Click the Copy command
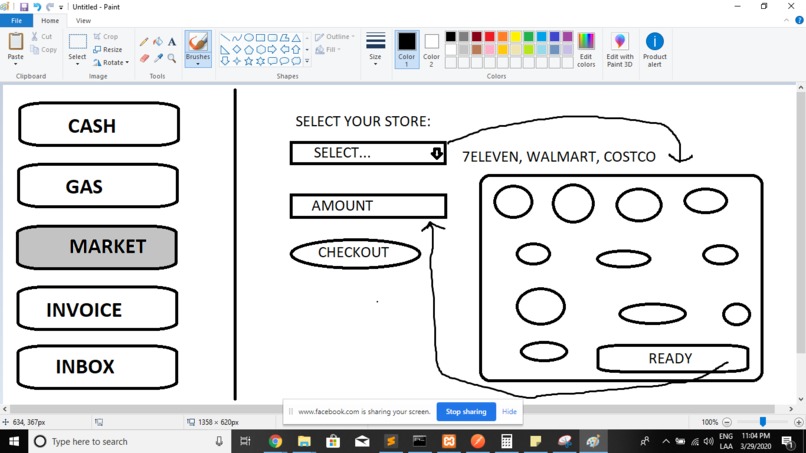The height and width of the screenshot is (453, 806). [x=44, y=50]
